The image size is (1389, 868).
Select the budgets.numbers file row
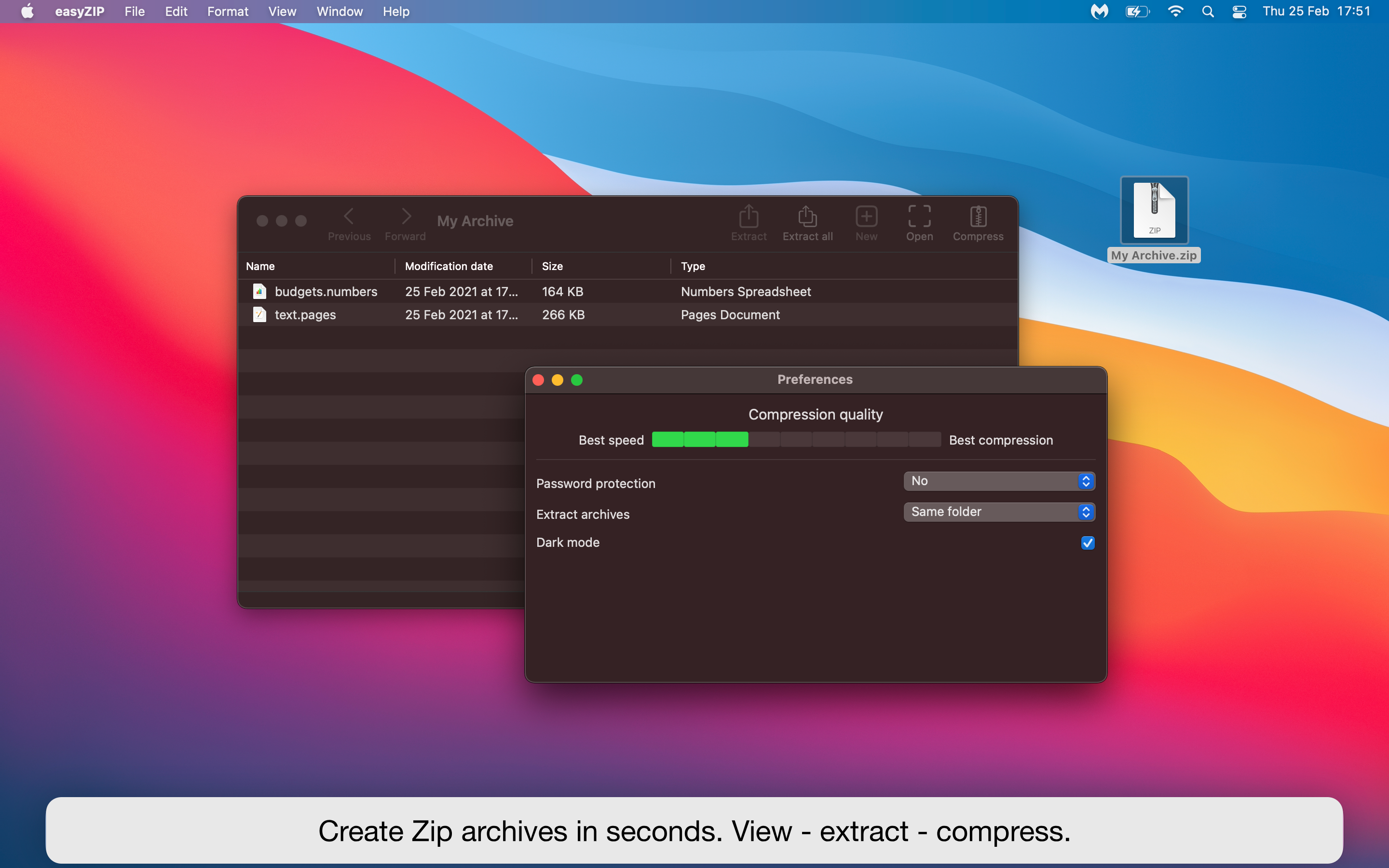326,292
